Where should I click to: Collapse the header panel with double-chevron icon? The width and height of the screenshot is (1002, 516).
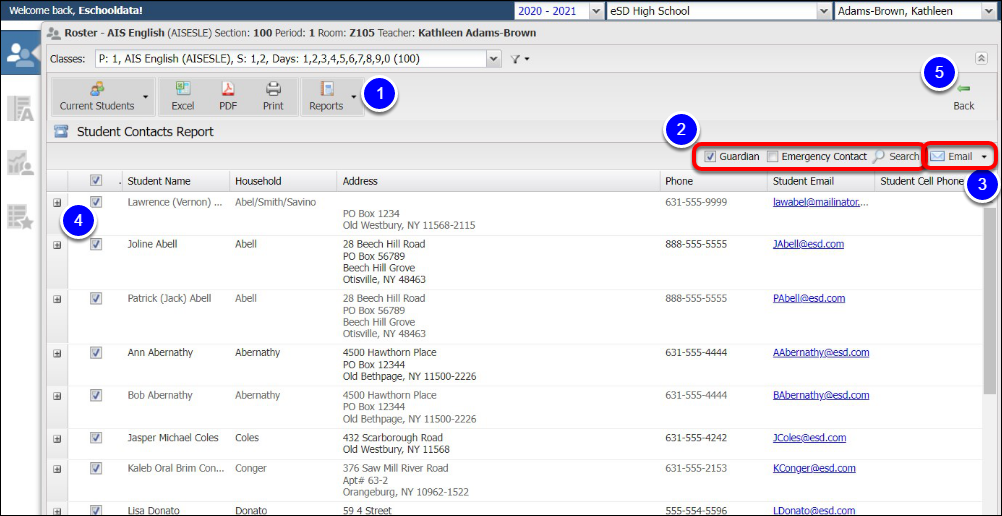coord(981,58)
